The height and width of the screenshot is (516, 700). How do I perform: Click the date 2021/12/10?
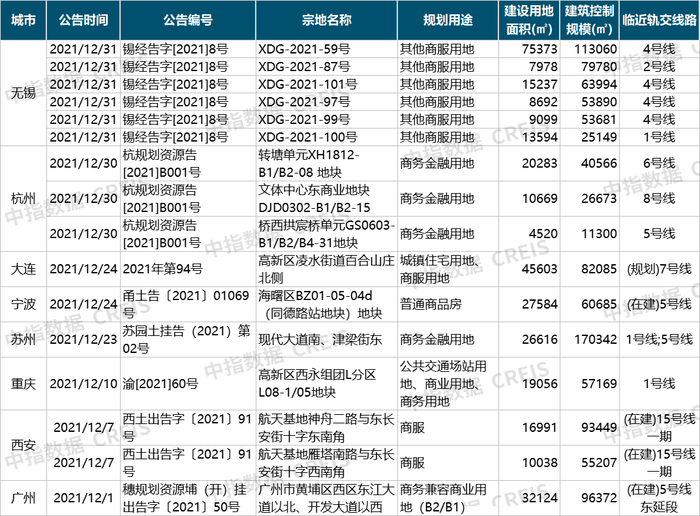[83, 383]
